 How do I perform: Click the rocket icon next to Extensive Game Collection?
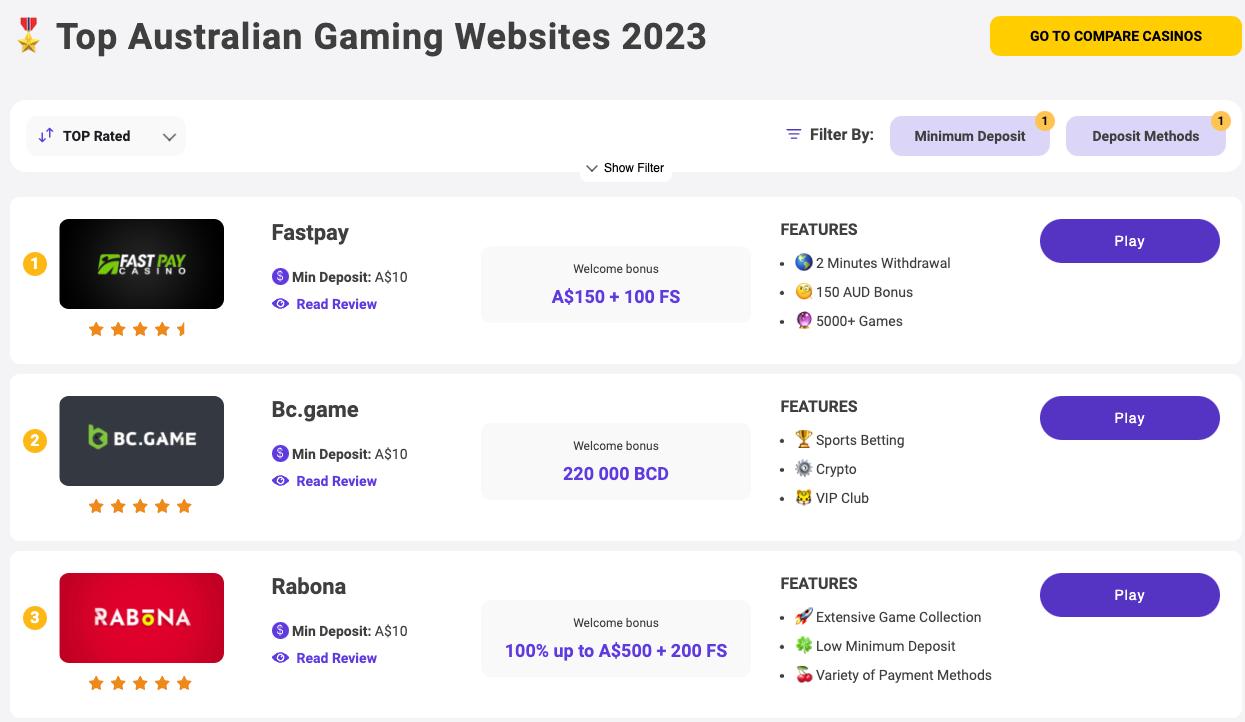tap(804, 616)
